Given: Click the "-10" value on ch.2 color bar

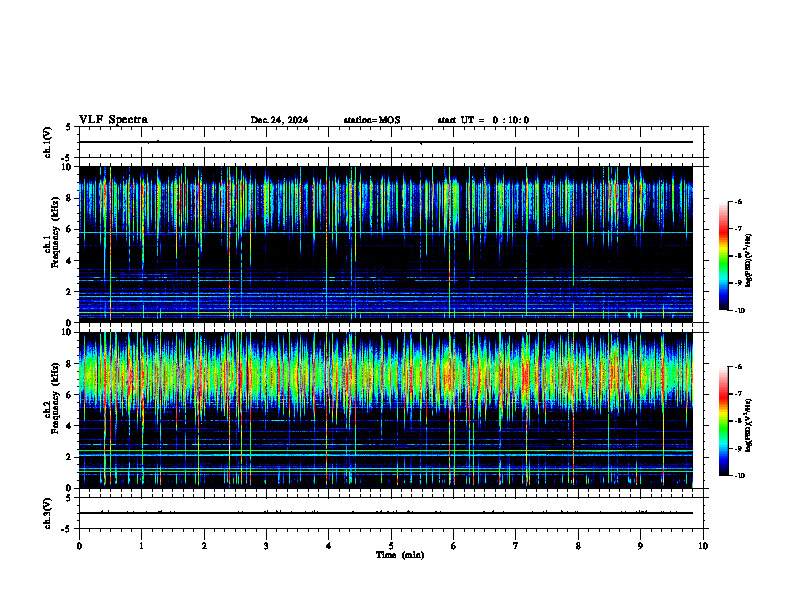Looking at the screenshot, I should [739, 476].
